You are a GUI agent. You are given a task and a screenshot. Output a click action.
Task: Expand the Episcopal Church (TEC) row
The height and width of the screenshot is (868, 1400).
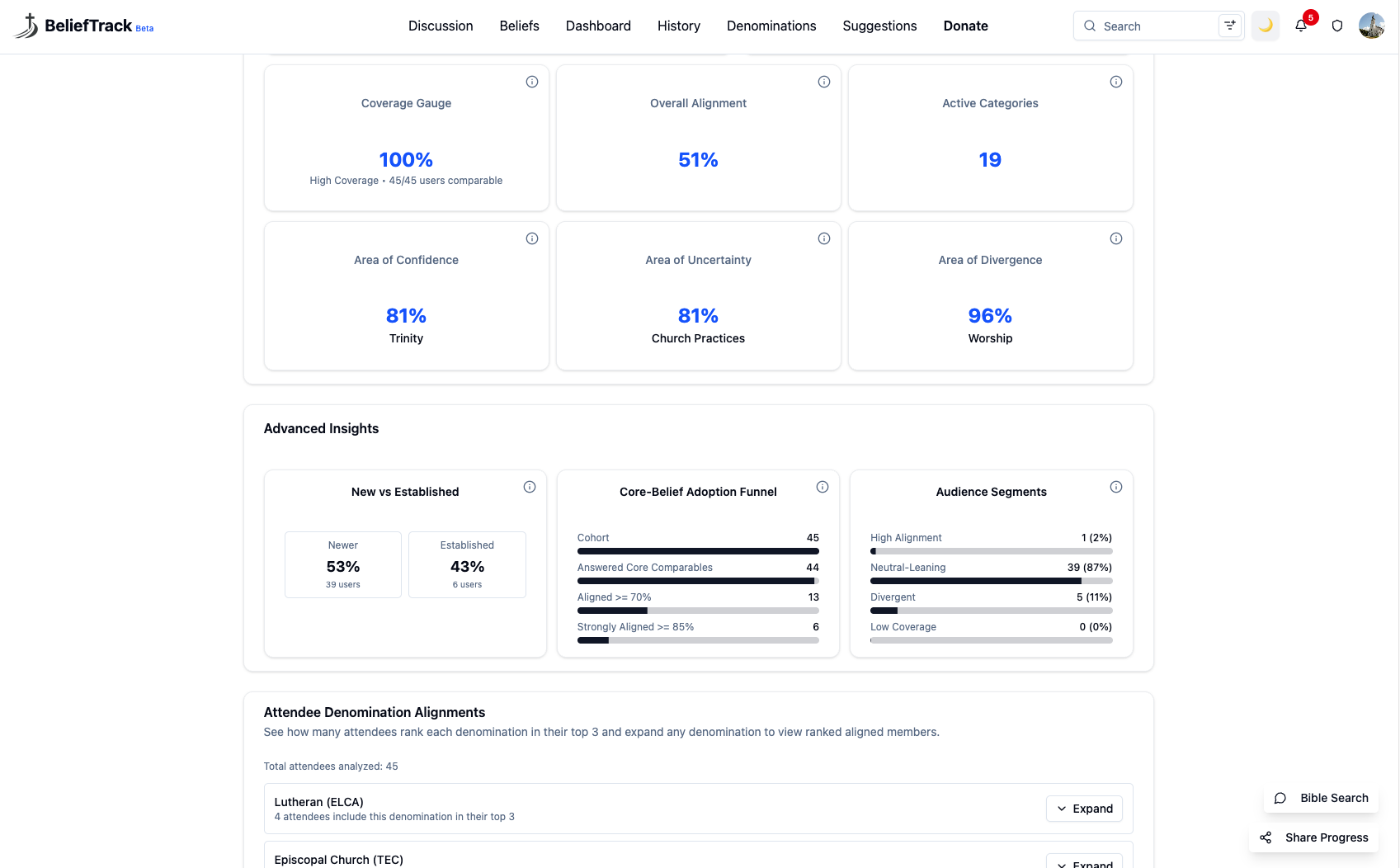[1084, 861]
